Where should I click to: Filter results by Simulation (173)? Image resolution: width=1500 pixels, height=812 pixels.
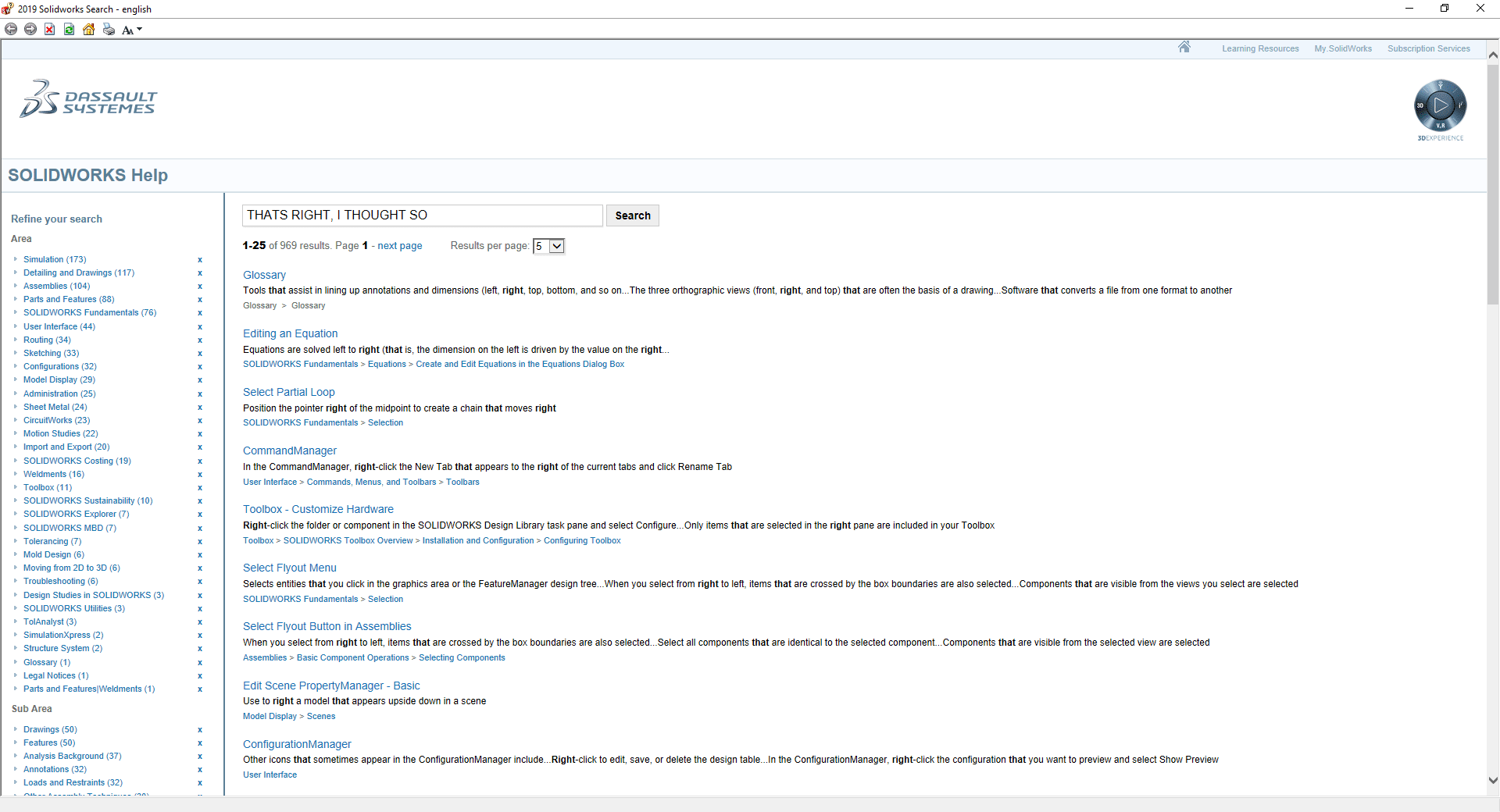55,259
